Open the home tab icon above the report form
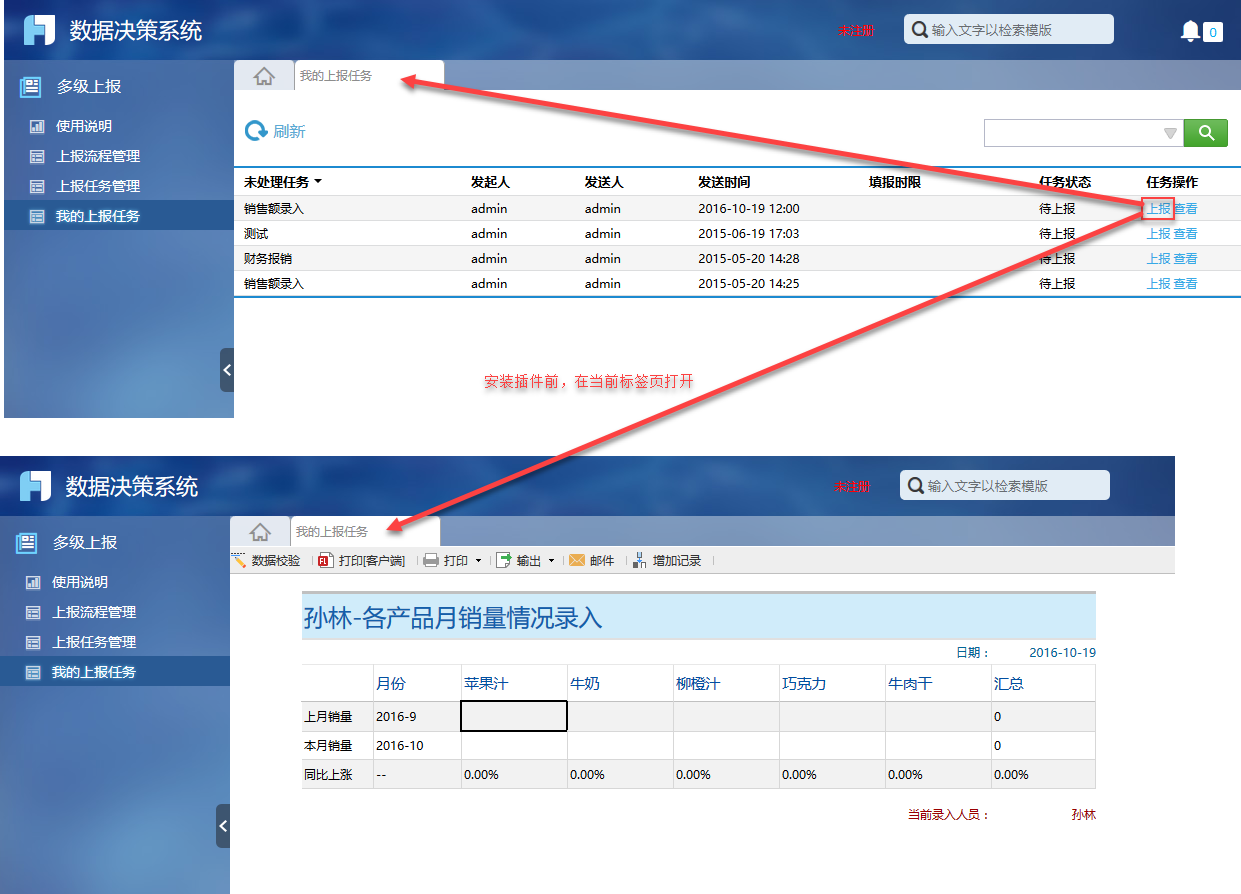This screenshot has height=894, width=1241. 260,532
